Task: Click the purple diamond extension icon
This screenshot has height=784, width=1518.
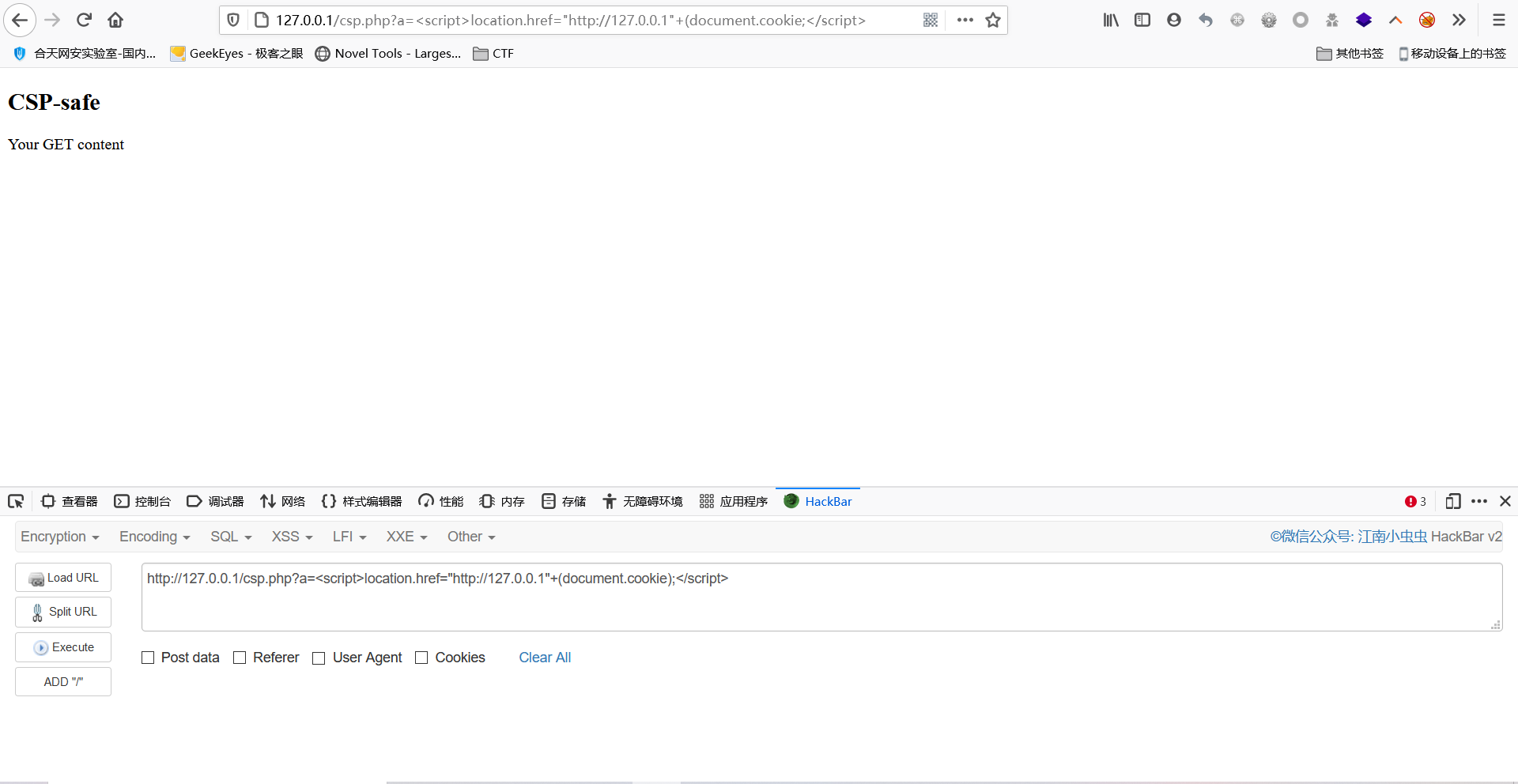Action: pos(1364,20)
